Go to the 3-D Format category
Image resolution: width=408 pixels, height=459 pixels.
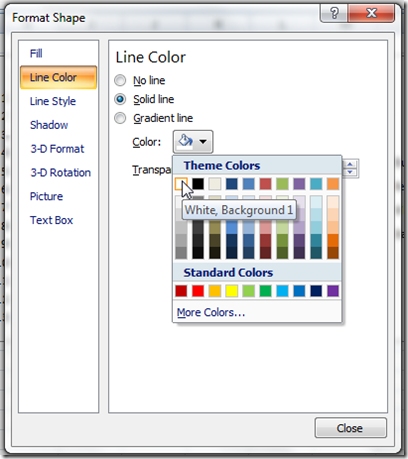tap(57, 149)
